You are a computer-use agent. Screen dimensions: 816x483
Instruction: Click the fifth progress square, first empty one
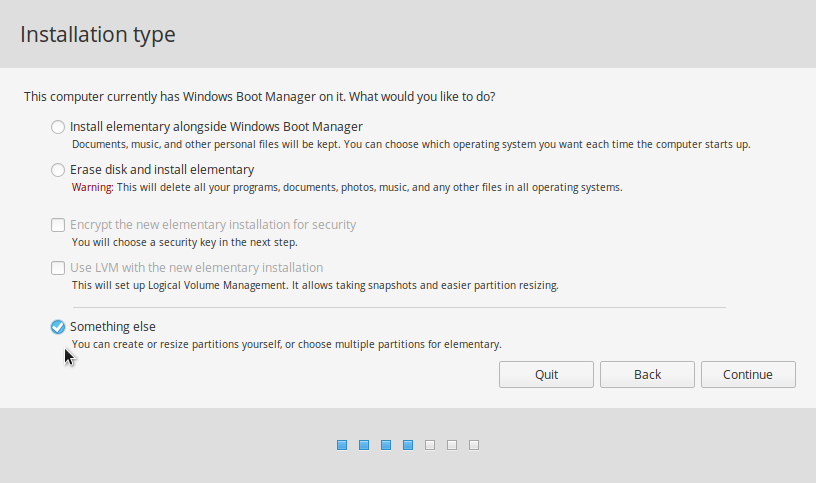pyautogui.click(x=430, y=445)
